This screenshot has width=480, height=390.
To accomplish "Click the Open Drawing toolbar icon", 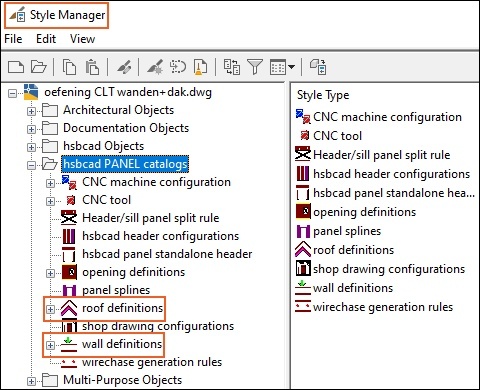I will 39,67.
